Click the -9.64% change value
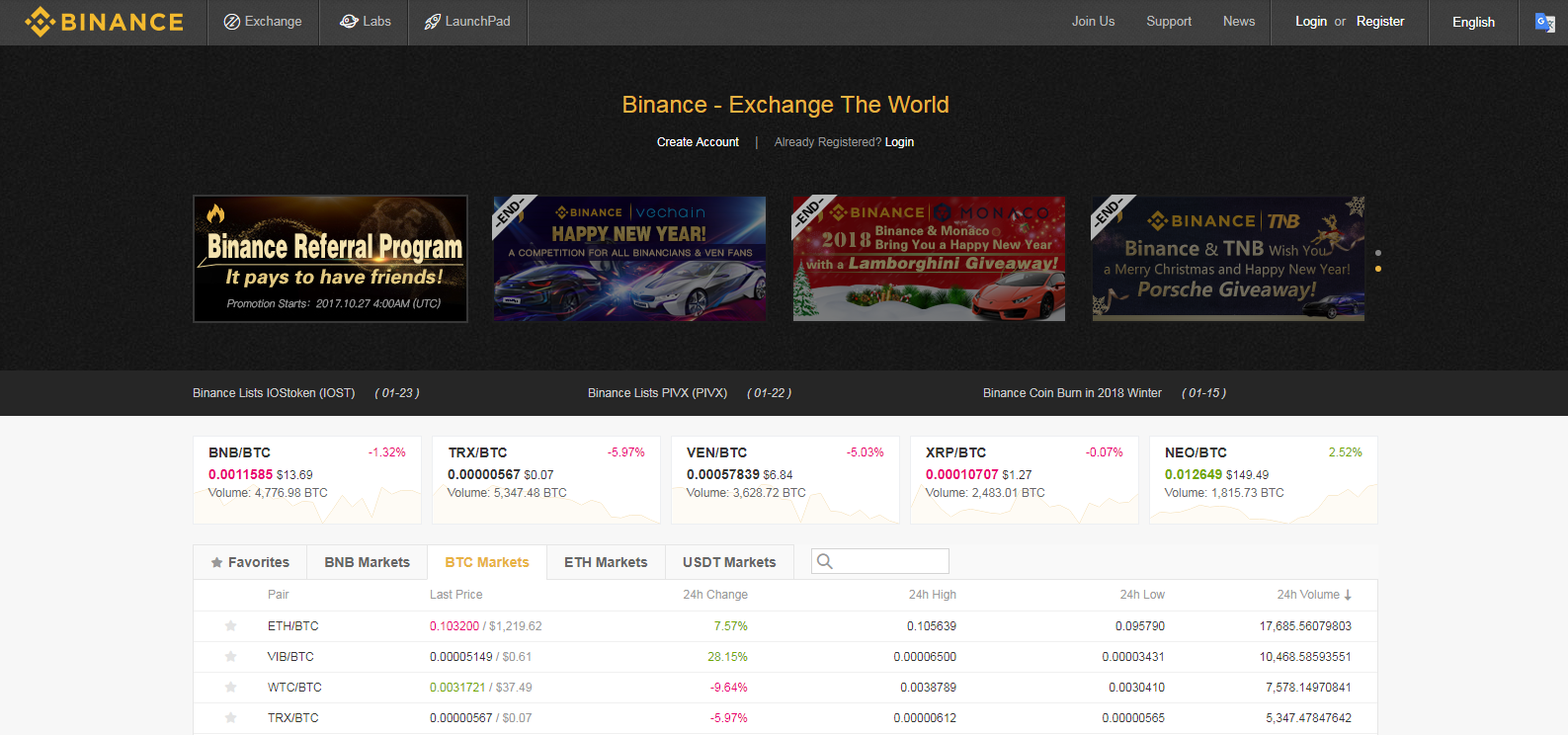The width and height of the screenshot is (1568, 735). tap(729, 688)
